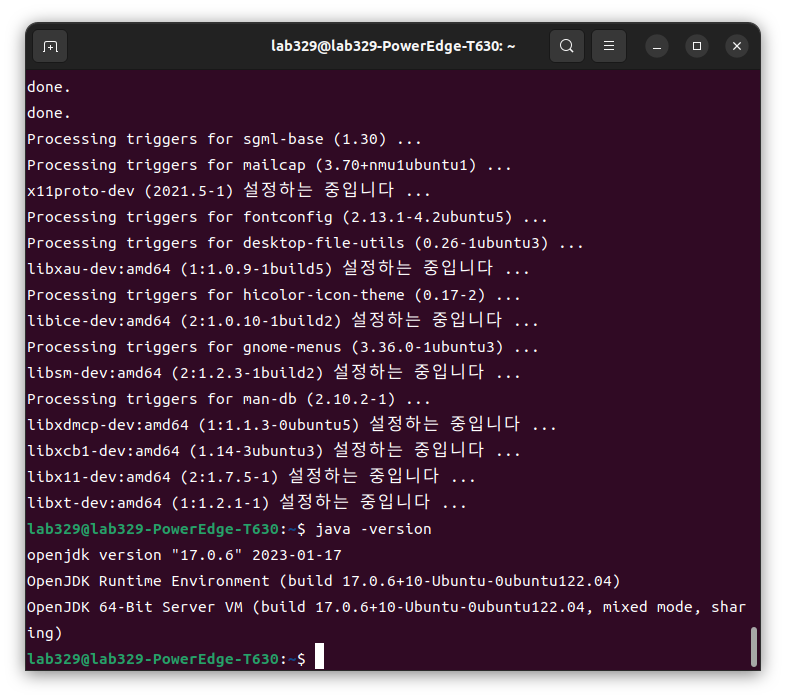Click the mailcap triggers line

(269, 165)
